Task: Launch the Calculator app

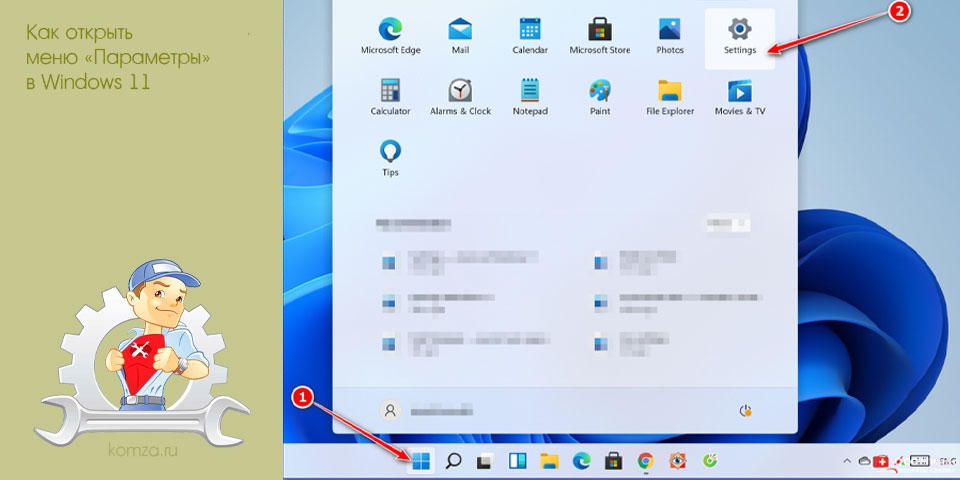Action: [x=391, y=98]
